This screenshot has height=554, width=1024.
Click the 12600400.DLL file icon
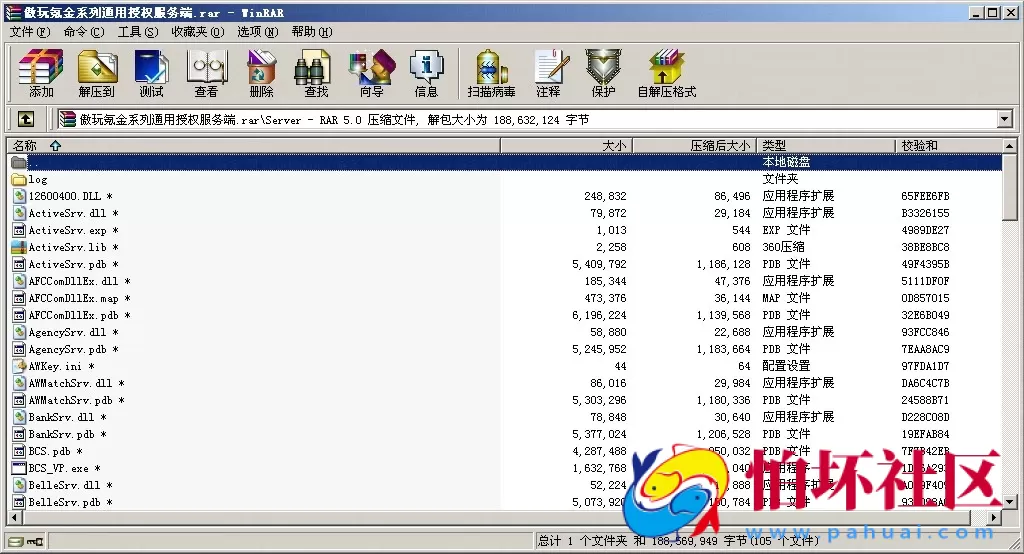point(19,196)
